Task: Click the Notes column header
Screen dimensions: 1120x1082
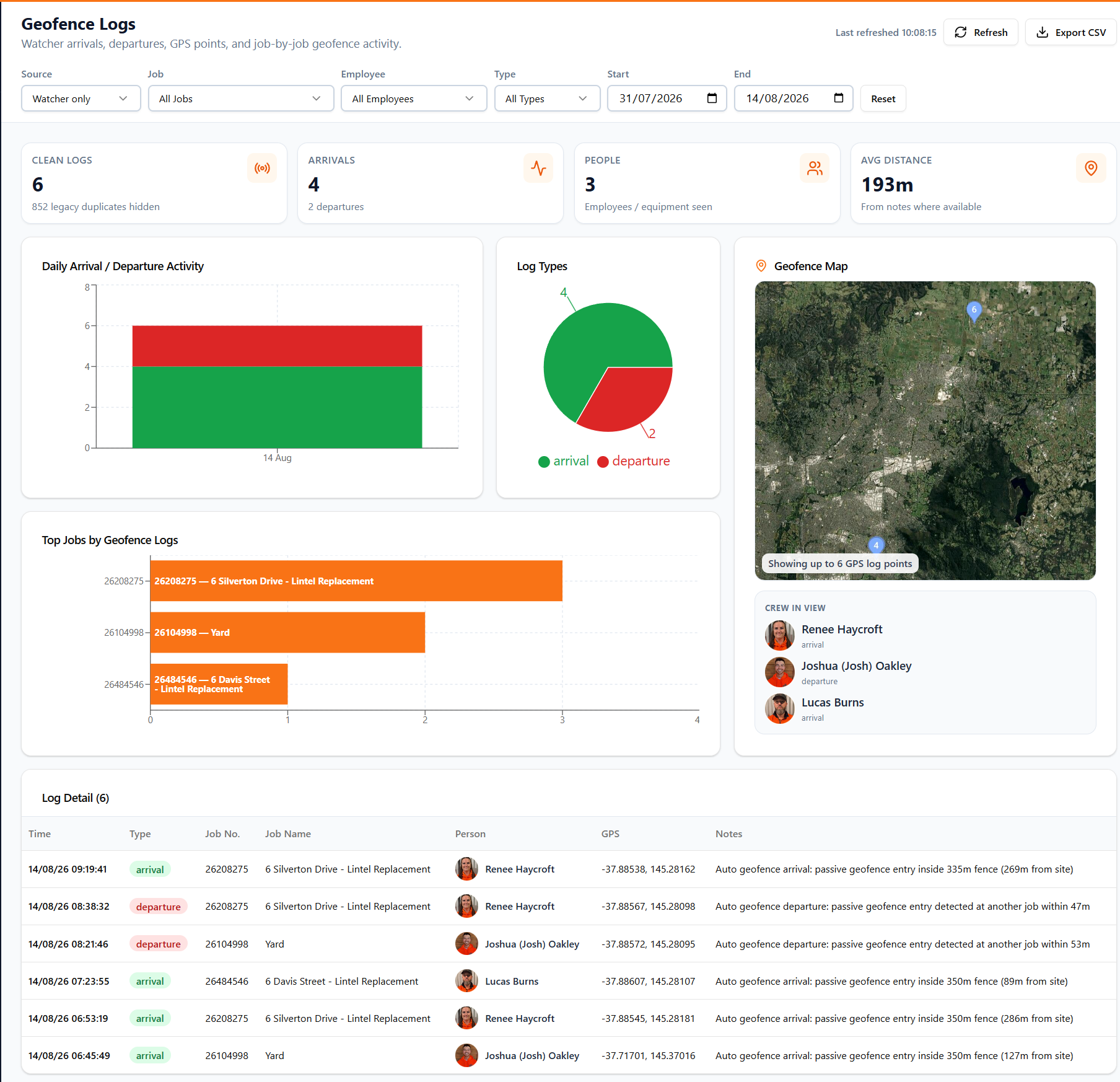Action: pyautogui.click(x=728, y=833)
